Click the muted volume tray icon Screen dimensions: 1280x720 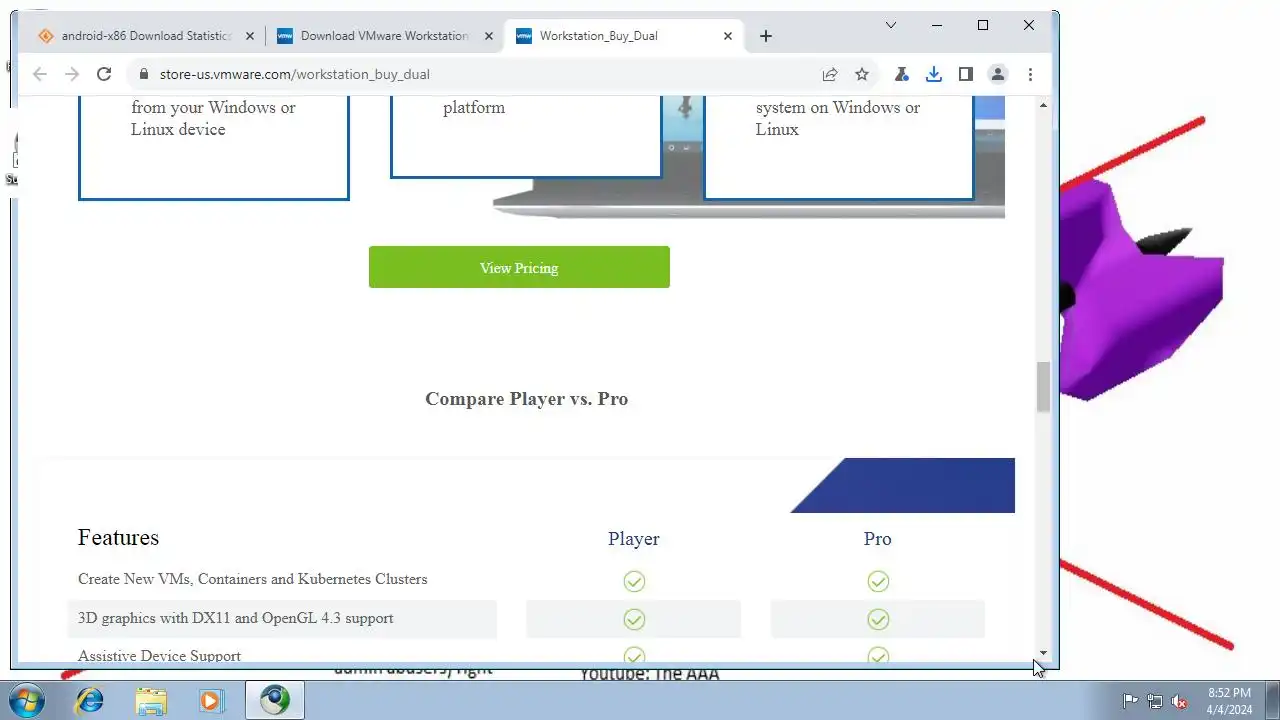1179,701
